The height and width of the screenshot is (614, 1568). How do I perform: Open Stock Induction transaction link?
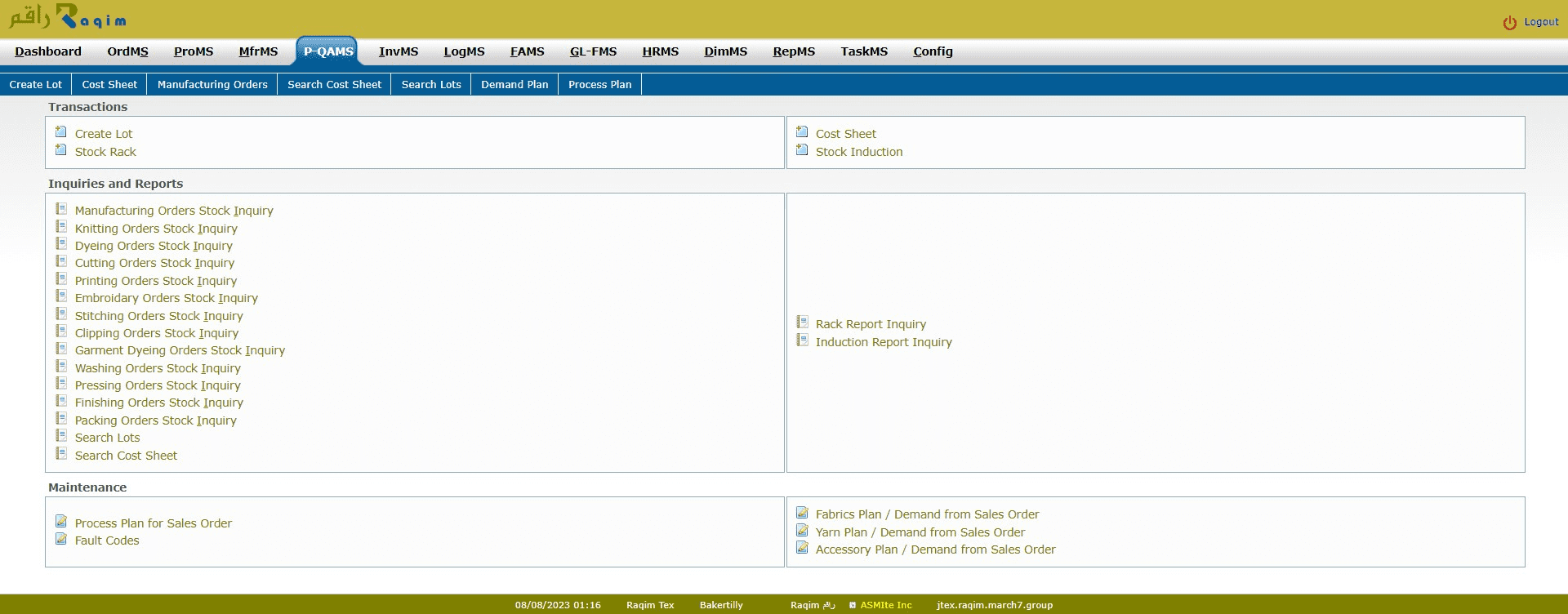[858, 152]
